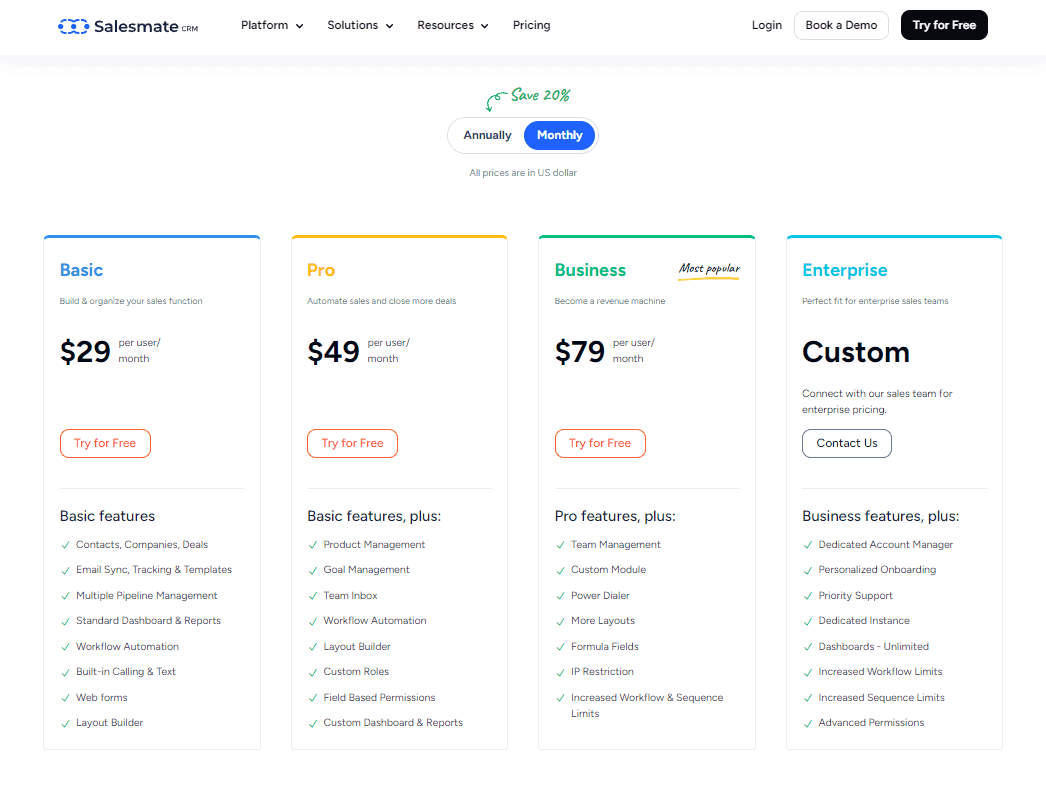Click the checkmark beside Custom Roles in Pro

pos(313,671)
